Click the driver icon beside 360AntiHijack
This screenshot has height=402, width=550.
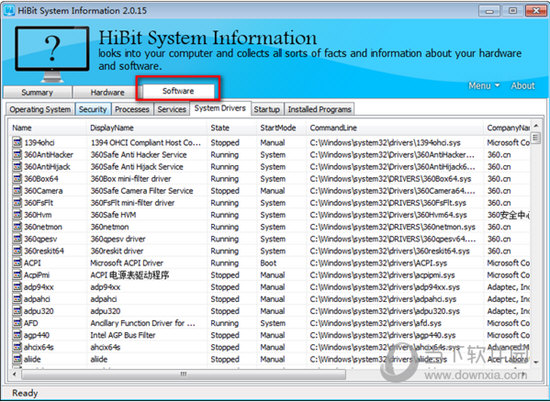pyautogui.click(x=17, y=167)
